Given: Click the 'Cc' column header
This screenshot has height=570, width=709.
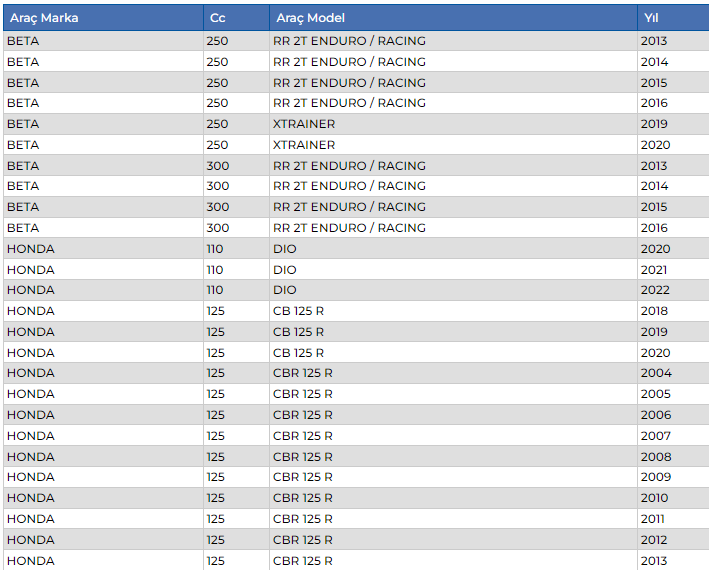Looking at the screenshot, I should [218, 18].
